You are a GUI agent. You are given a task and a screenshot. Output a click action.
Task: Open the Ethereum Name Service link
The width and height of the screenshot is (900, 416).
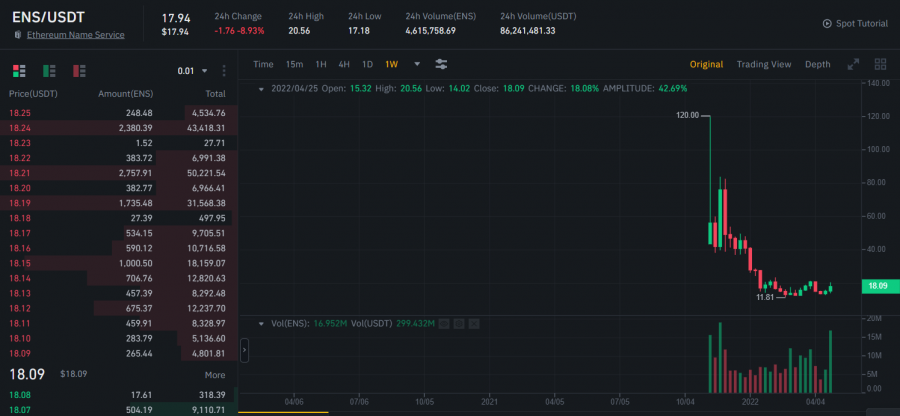tap(76, 35)
